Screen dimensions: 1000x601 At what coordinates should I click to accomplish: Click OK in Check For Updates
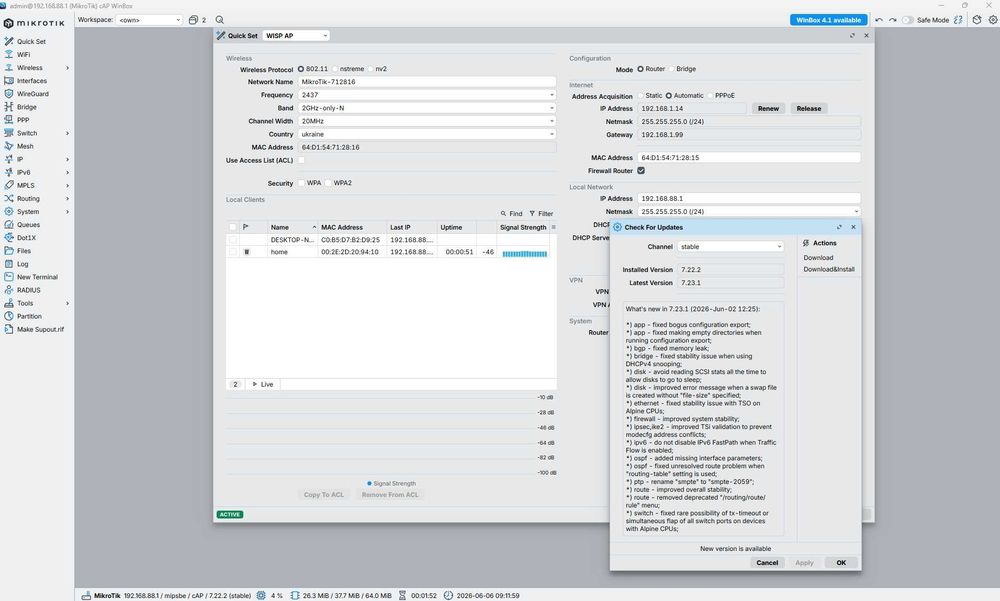click(841, 563)
